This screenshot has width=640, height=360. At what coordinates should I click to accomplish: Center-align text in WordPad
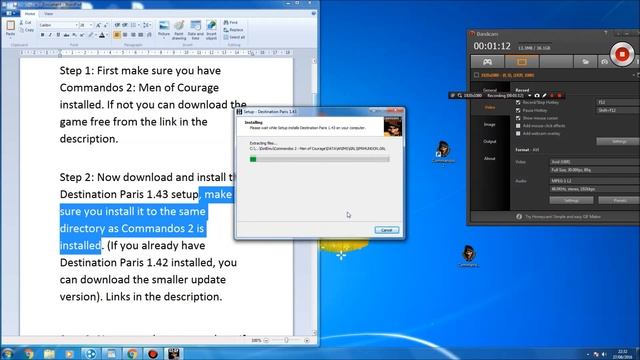click(x=125, y=35)
